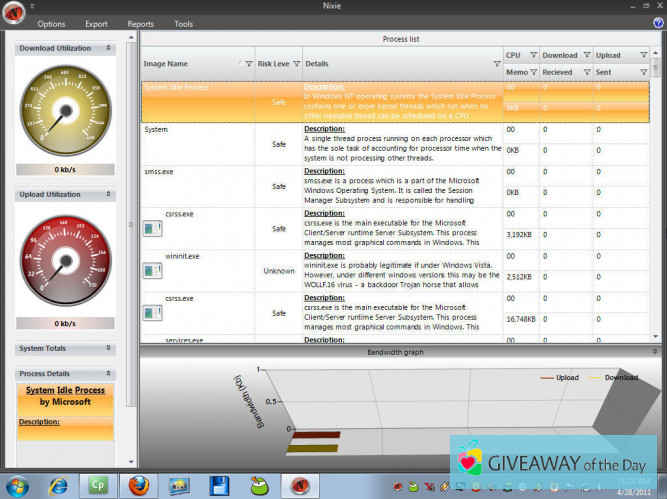Open the CPU column filter
Viewport: 667px width, 499px height.
[x=533, y=55]
